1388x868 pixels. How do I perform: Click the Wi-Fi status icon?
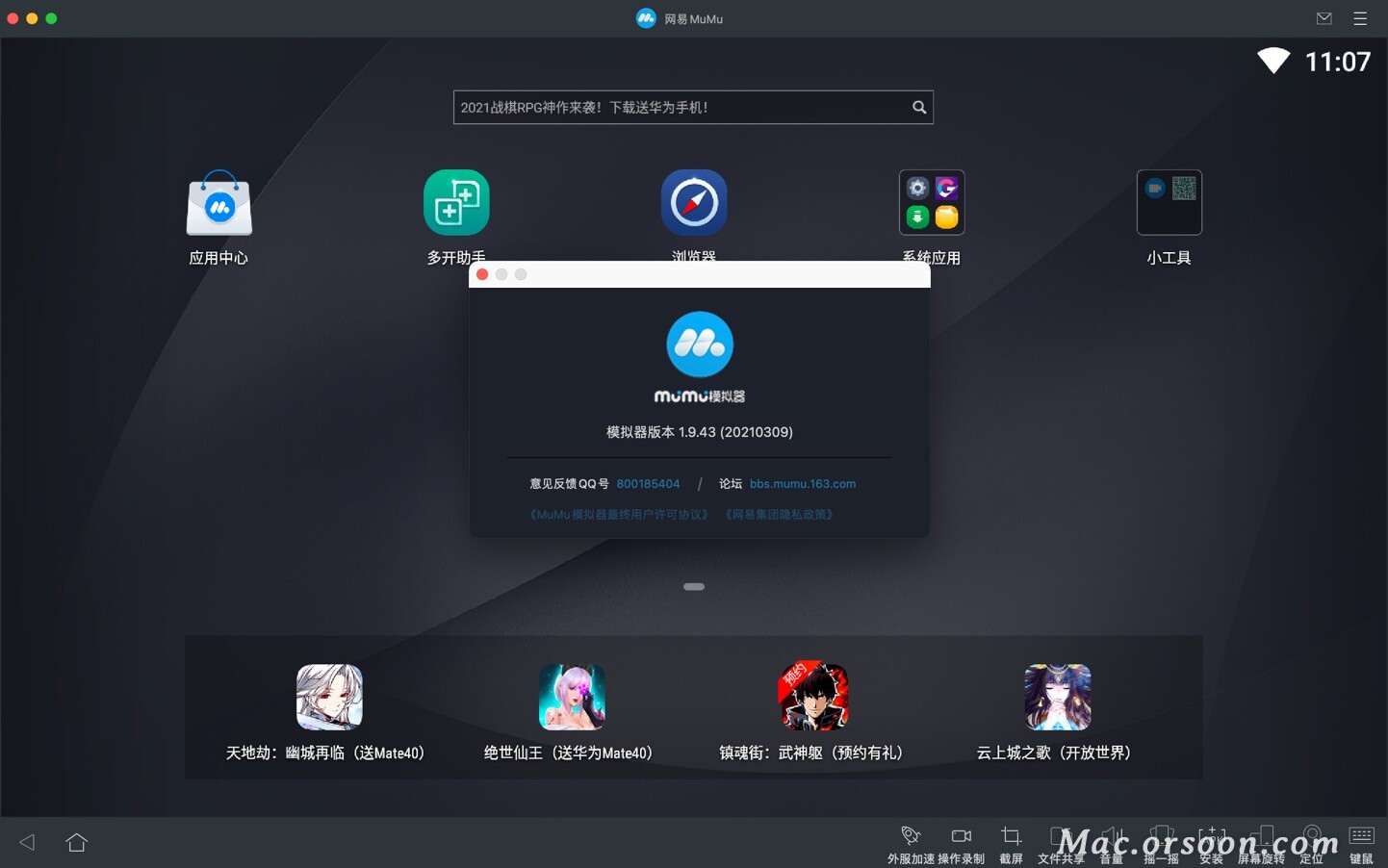pyautogui.click(x=1273, y=61)
